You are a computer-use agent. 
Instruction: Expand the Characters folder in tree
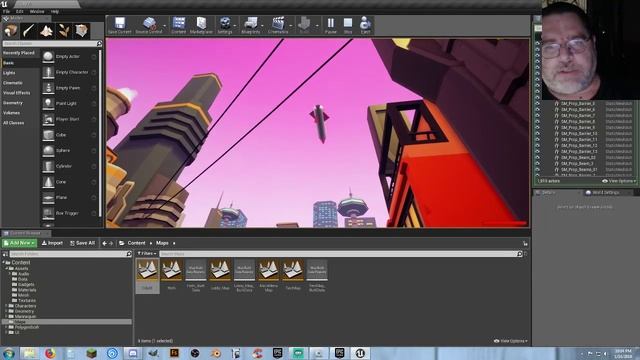[7, 306]
